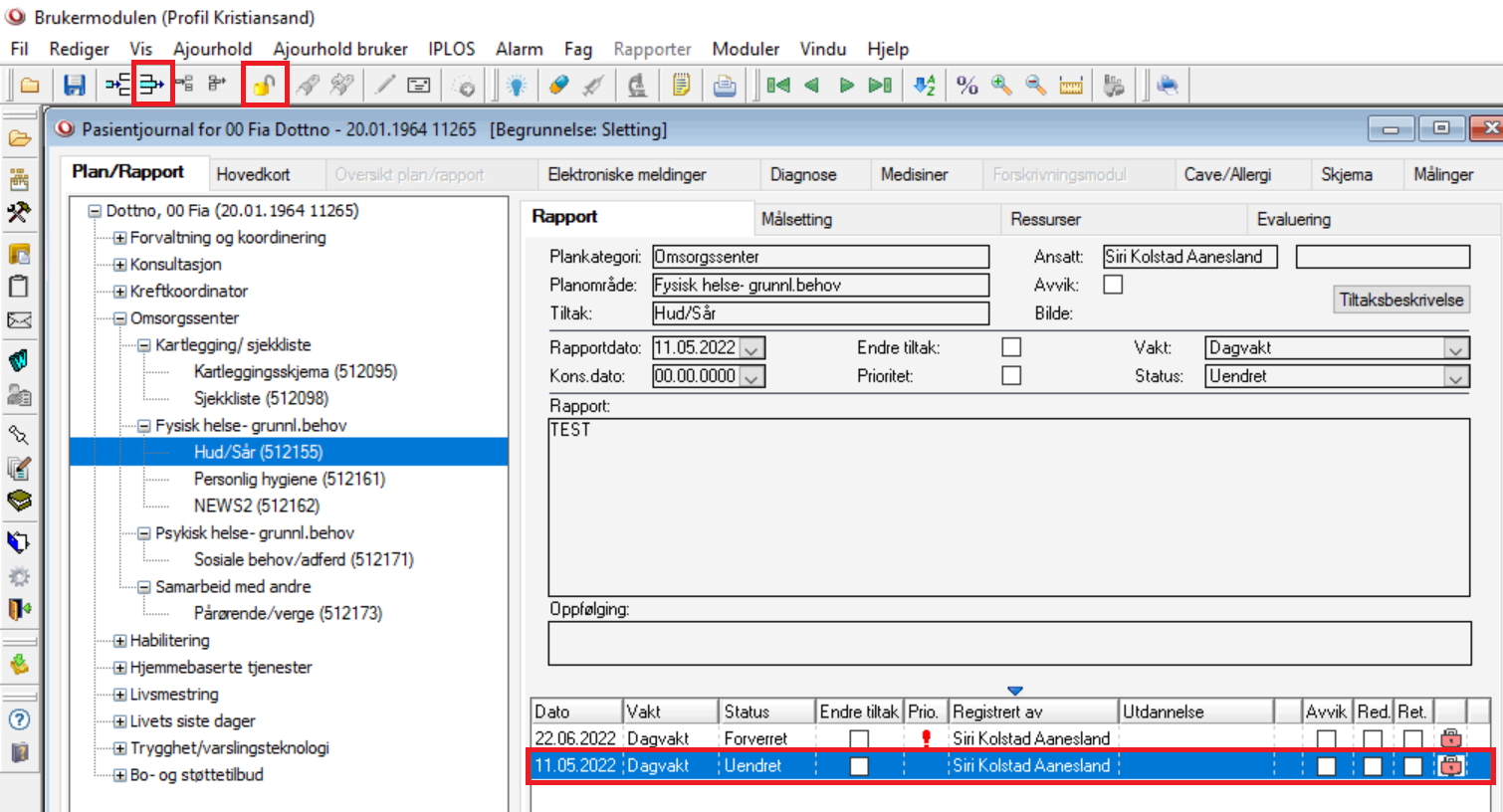This screenshot has height=812, width=1503.
Task: Open the IPLOS menu
Action: point(452,49)
